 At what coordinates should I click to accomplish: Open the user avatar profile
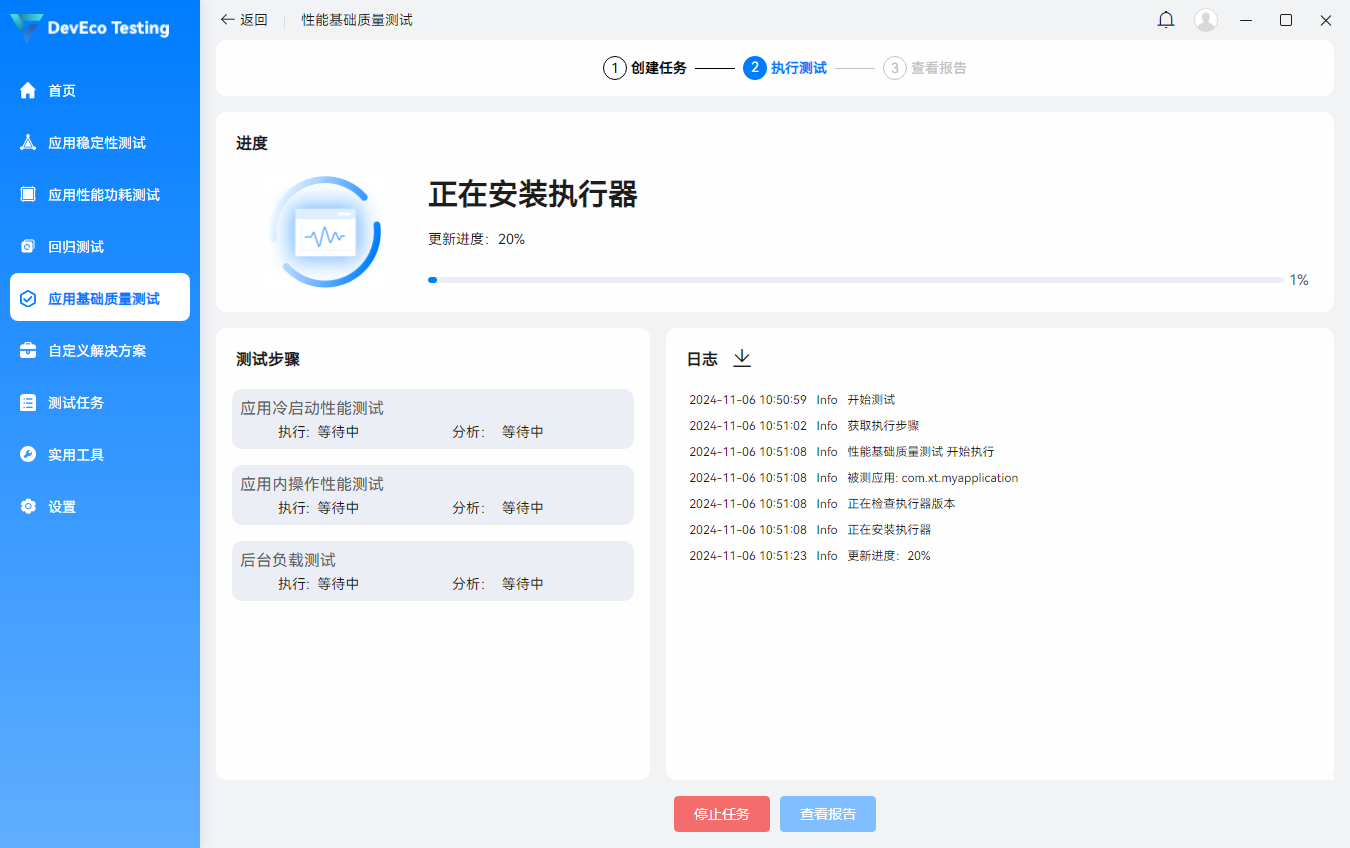pyautogui.click(x=1206, y=20)
